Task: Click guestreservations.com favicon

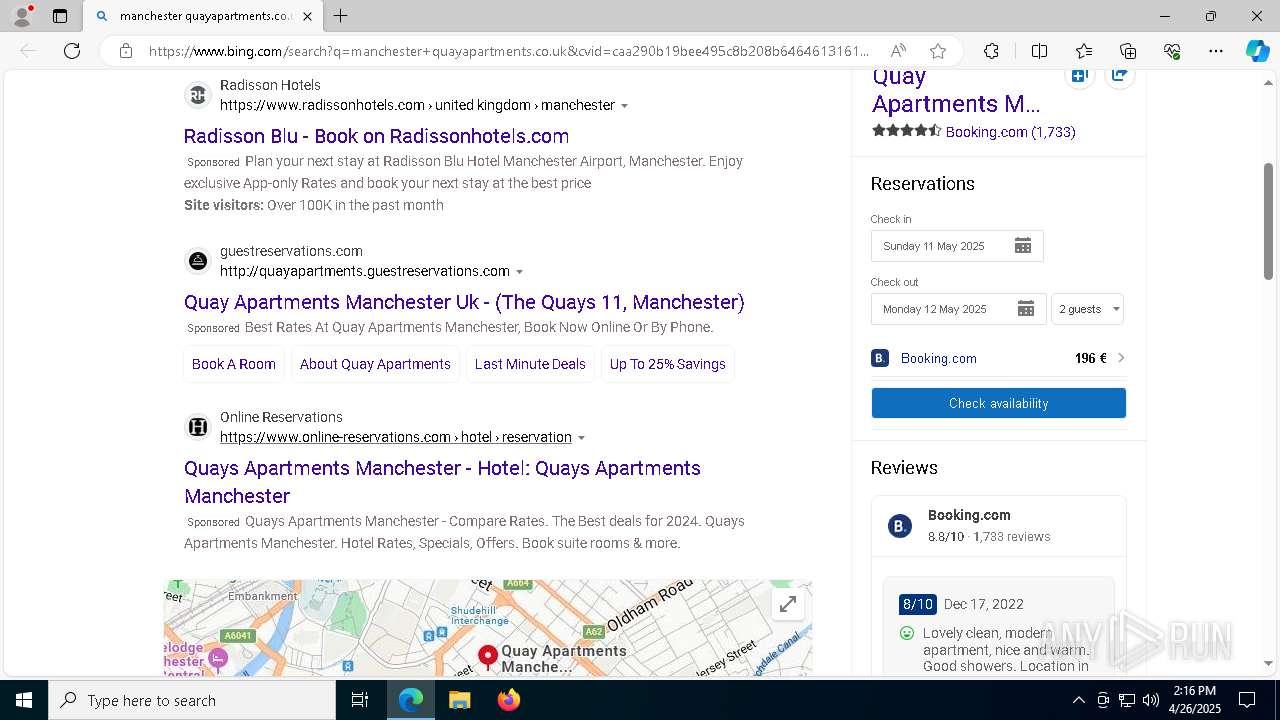Action: coord(198,261)
